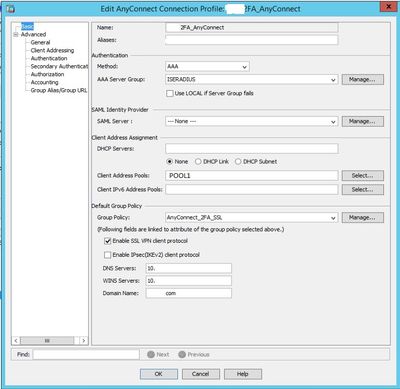This screenshot has width=400, height=389.
Task: Click the Next find arrow icon
Action: click(x=151, y=354)
